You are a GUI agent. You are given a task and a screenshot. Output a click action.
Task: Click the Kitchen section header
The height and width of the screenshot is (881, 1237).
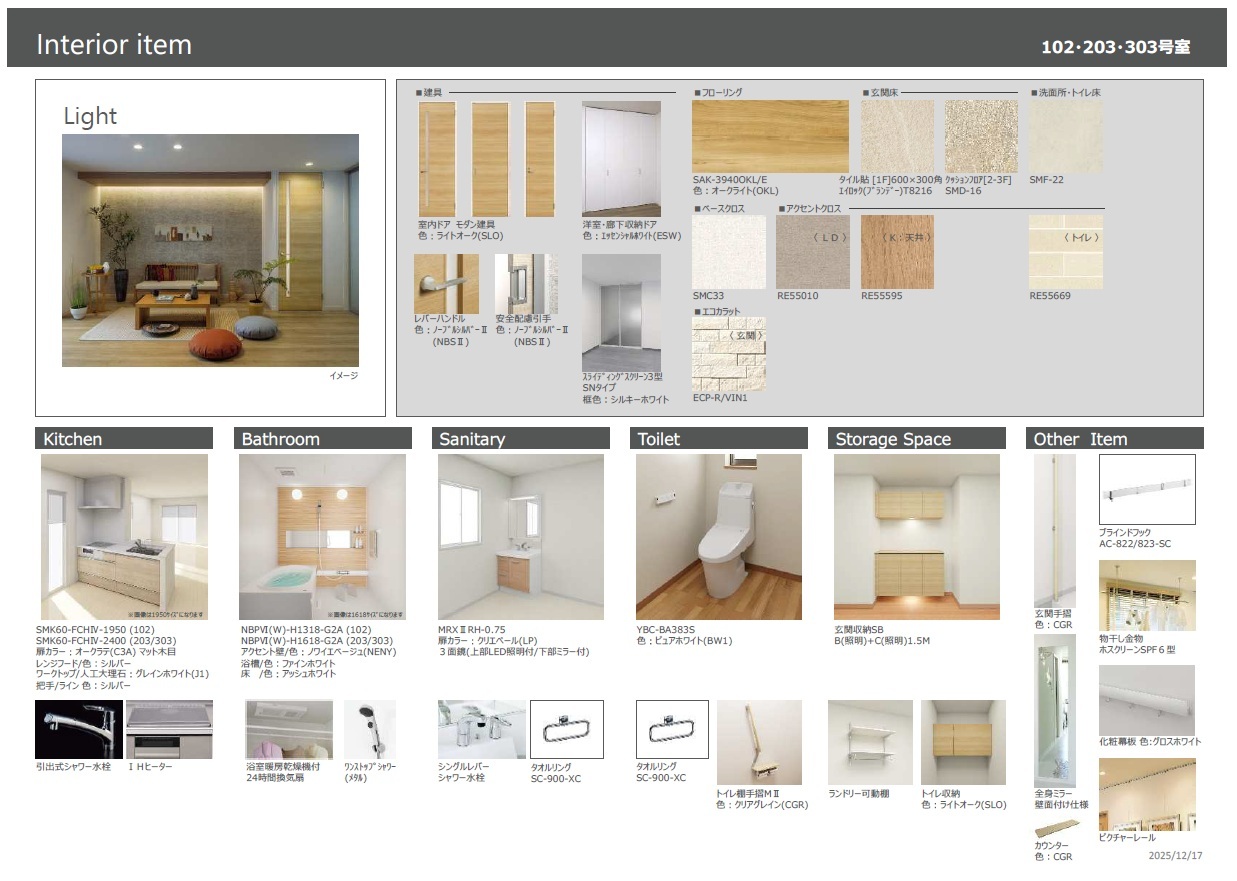click(124, 438)
